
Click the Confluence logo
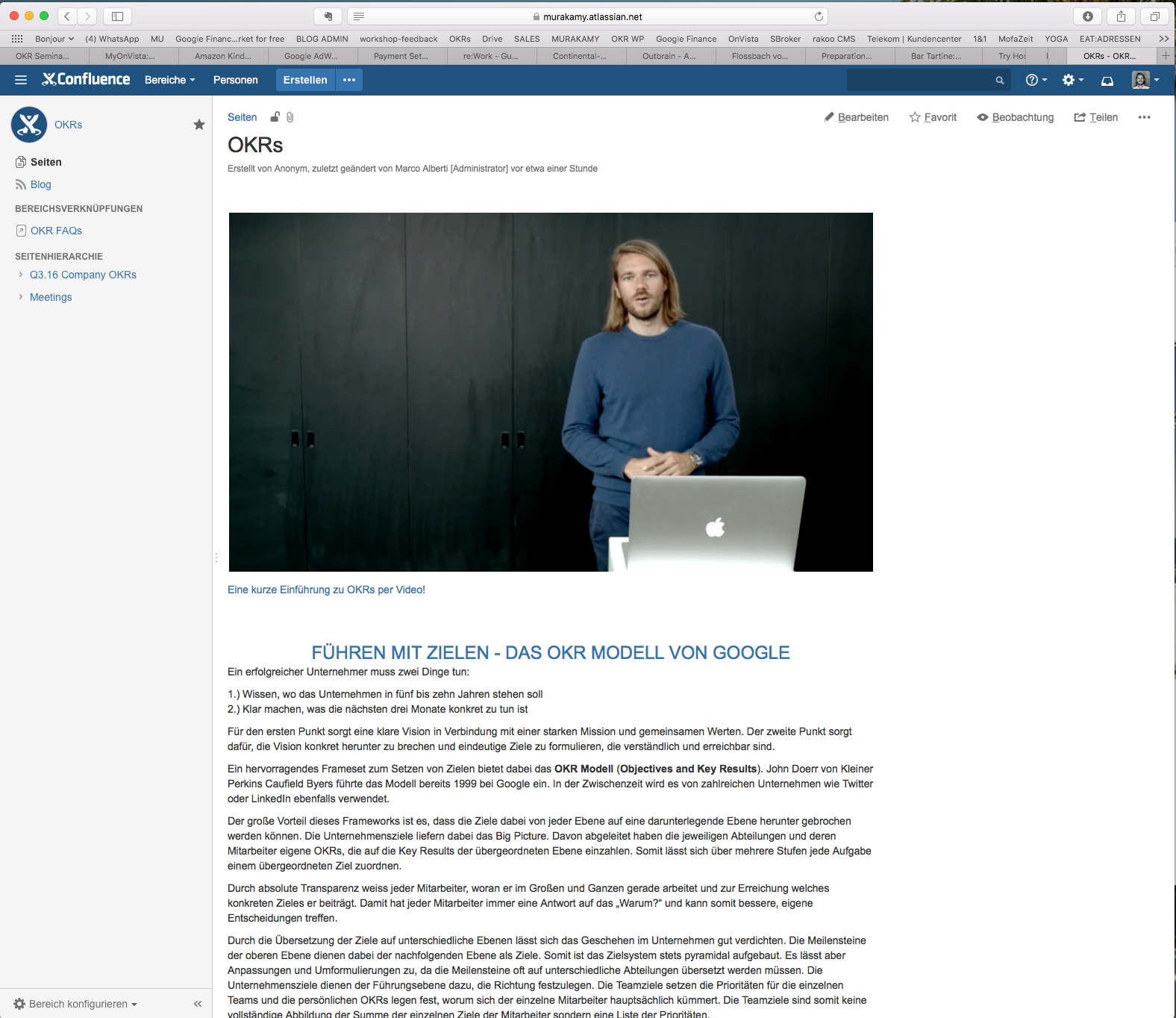point(86,79)
